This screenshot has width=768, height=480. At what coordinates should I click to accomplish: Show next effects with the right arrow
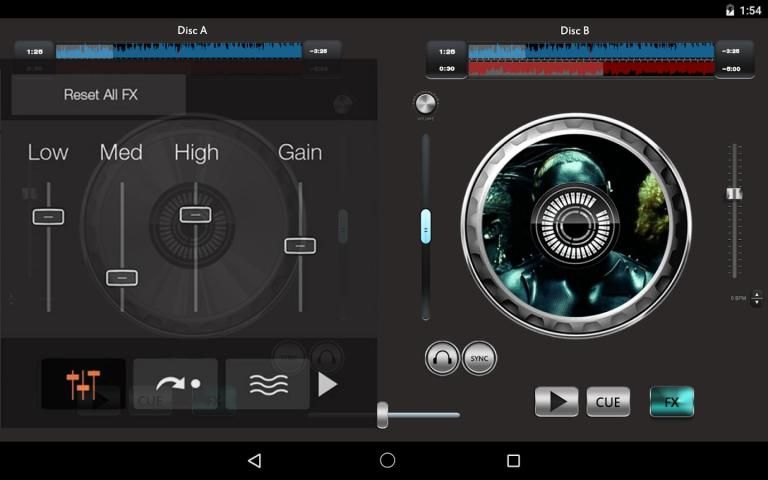[328, 384]
